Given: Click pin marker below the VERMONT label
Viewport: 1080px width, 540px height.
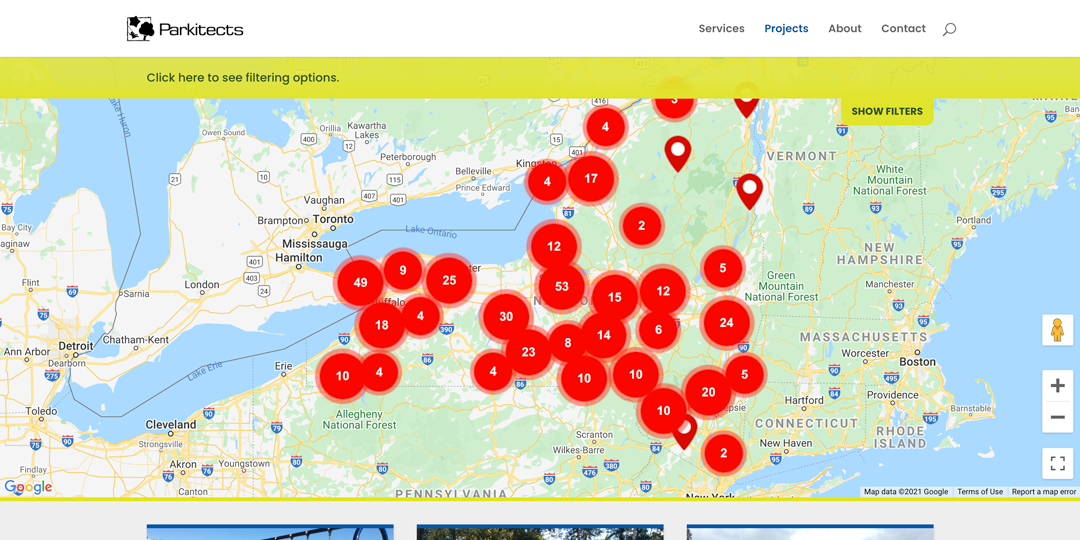Looking at the screenshot, I should (x=749, y=191).
